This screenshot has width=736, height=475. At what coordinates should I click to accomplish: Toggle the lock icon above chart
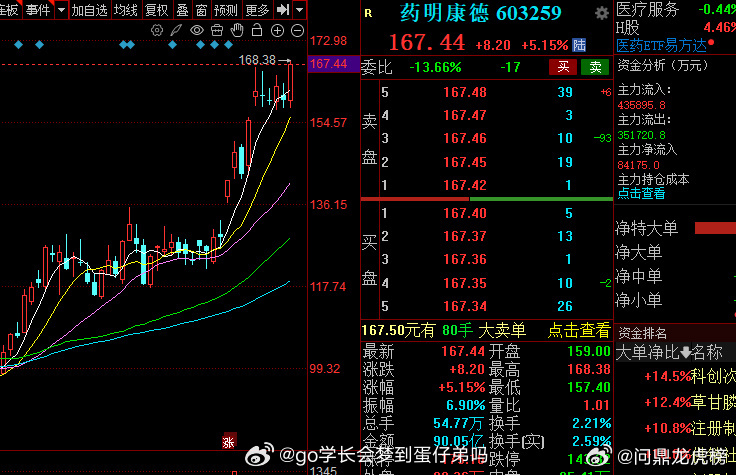tap(257, 31)
